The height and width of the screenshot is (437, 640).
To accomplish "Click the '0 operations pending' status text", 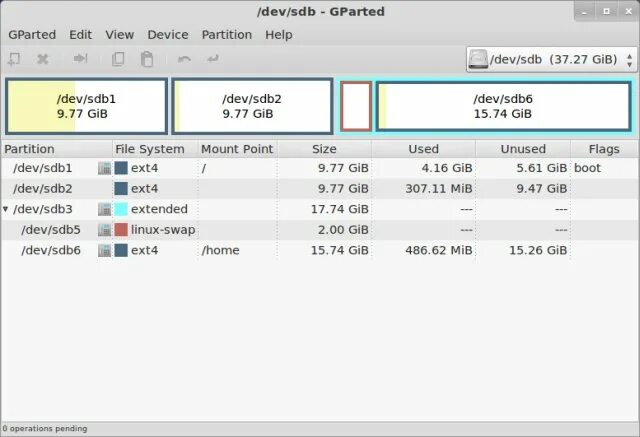I will coord(45,429).
